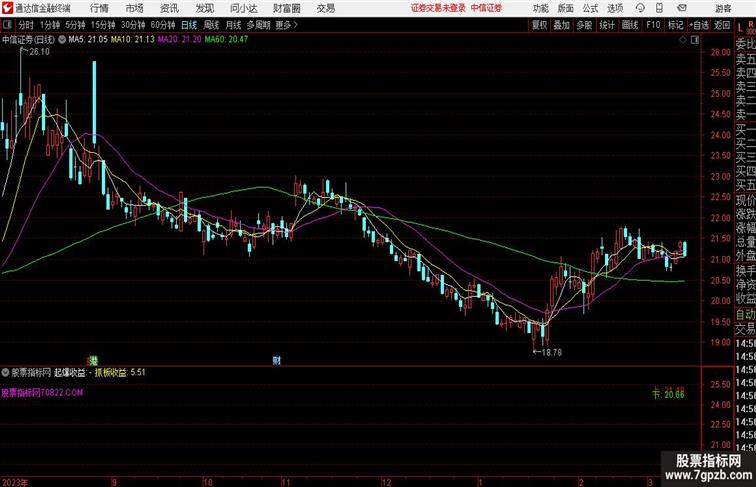Click the red 中信证券 broker link
The width and height of the screenshot is (756, 487).
click(x=486, y=8)
